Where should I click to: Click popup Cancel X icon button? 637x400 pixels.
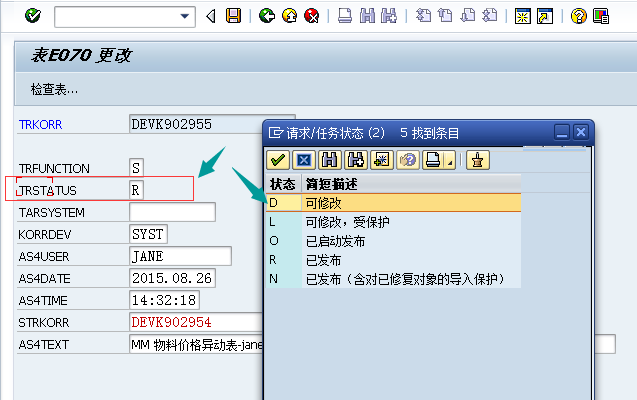tap(303, 160)
